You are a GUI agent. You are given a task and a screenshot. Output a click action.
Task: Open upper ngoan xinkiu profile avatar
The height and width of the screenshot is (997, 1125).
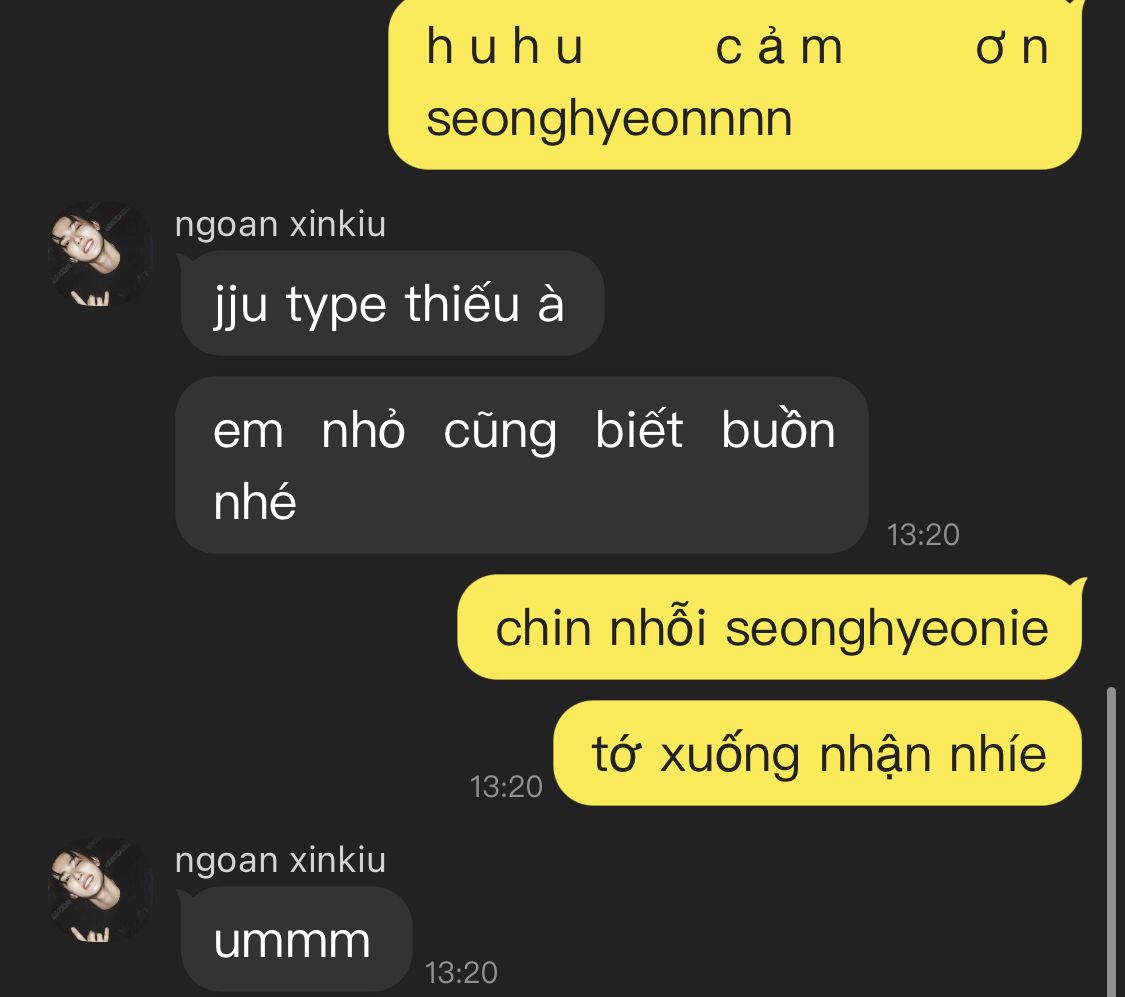[x=100, y=254]
